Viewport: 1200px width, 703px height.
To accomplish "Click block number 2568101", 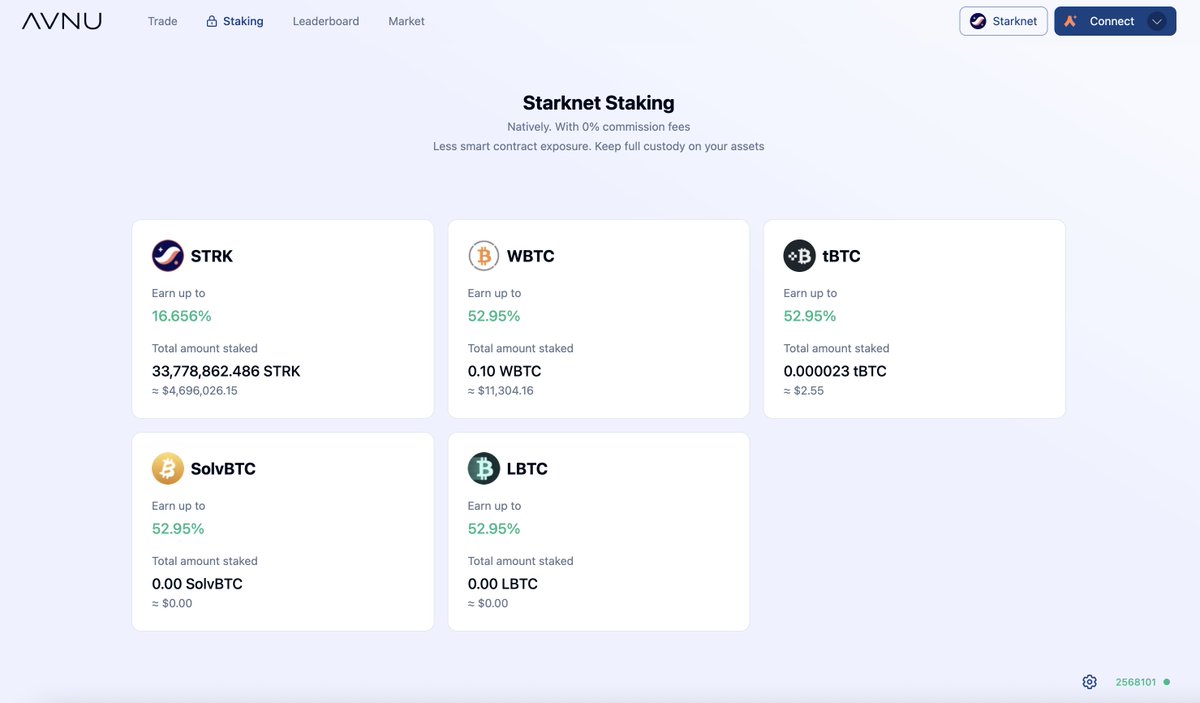I will [x=1136, y=682].
